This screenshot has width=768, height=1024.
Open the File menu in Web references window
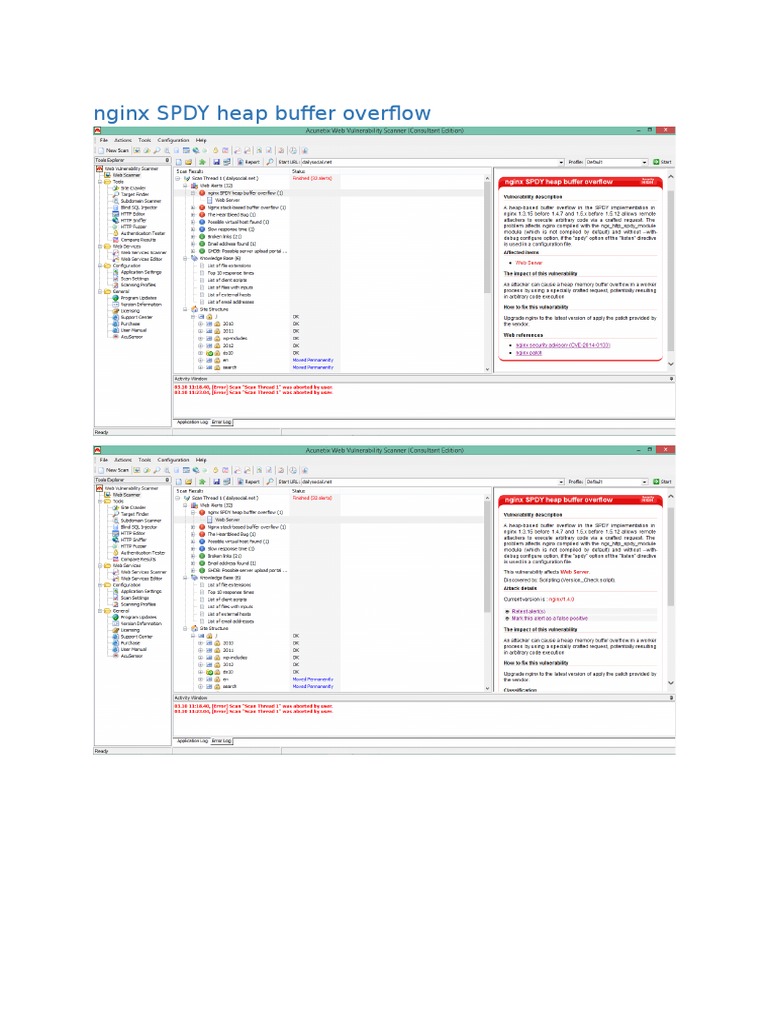[x=104, y=140]
